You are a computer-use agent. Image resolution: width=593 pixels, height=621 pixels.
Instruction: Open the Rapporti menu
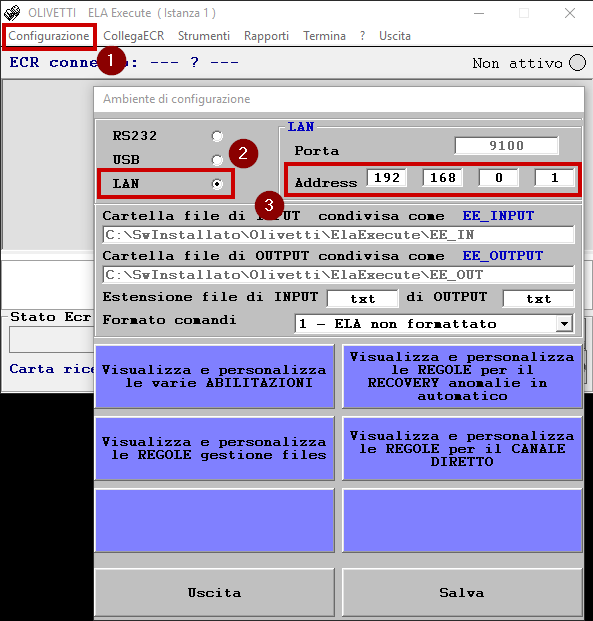pos(266,36)
